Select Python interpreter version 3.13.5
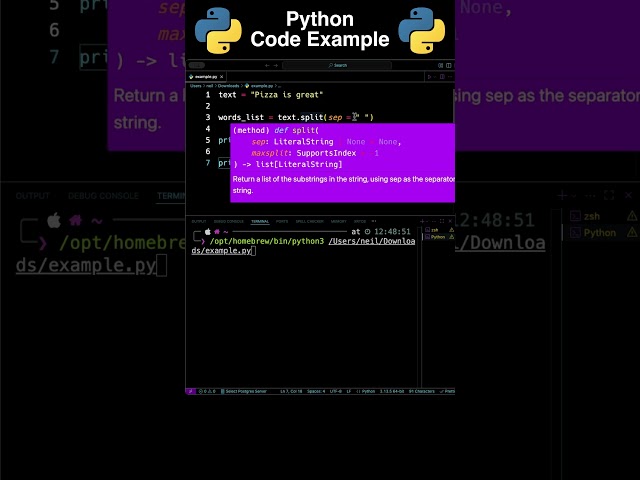This screenshot has height=480, width=640. click(x=392, y=391)
